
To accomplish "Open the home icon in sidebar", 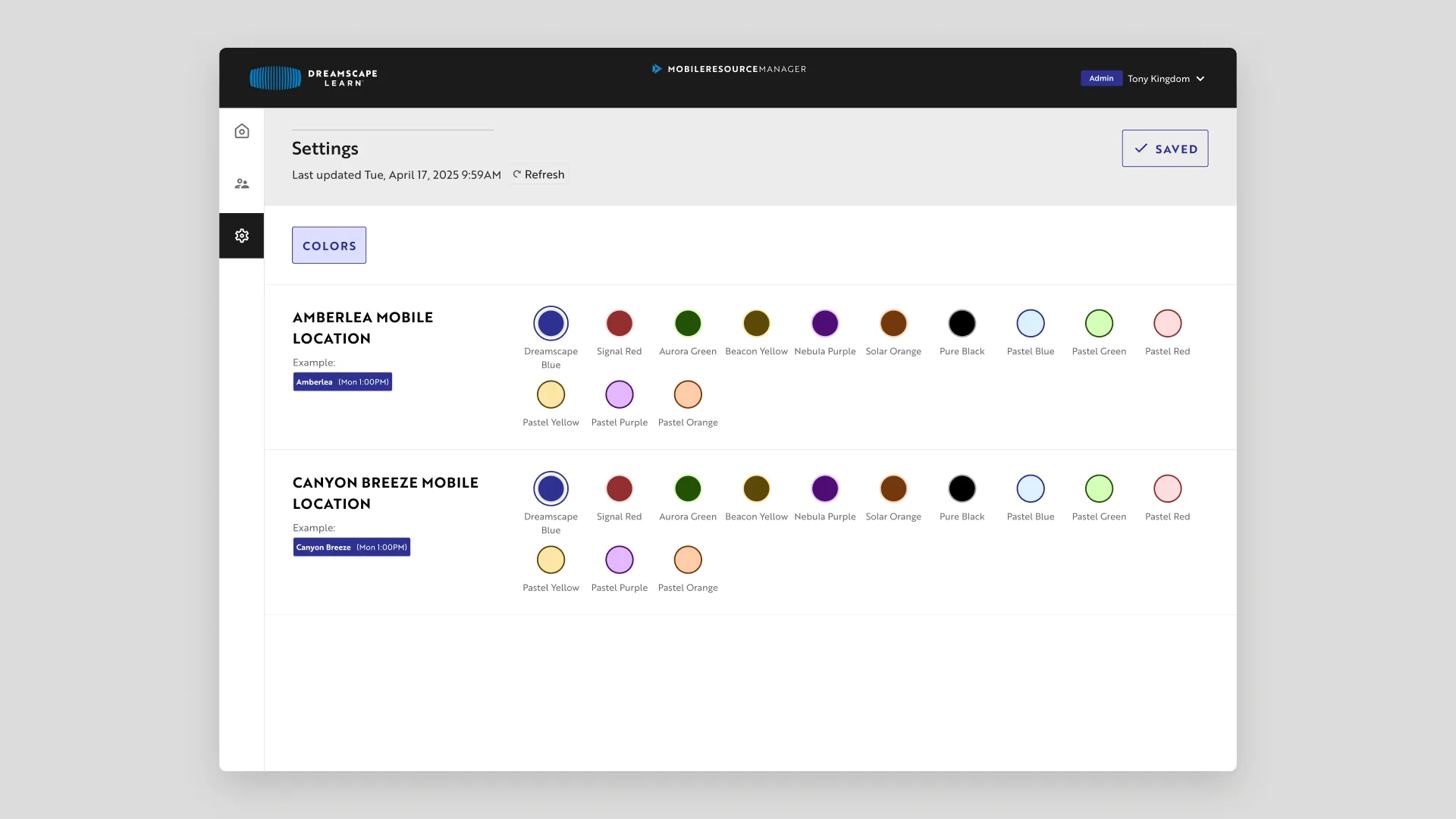I will [242, 131].
